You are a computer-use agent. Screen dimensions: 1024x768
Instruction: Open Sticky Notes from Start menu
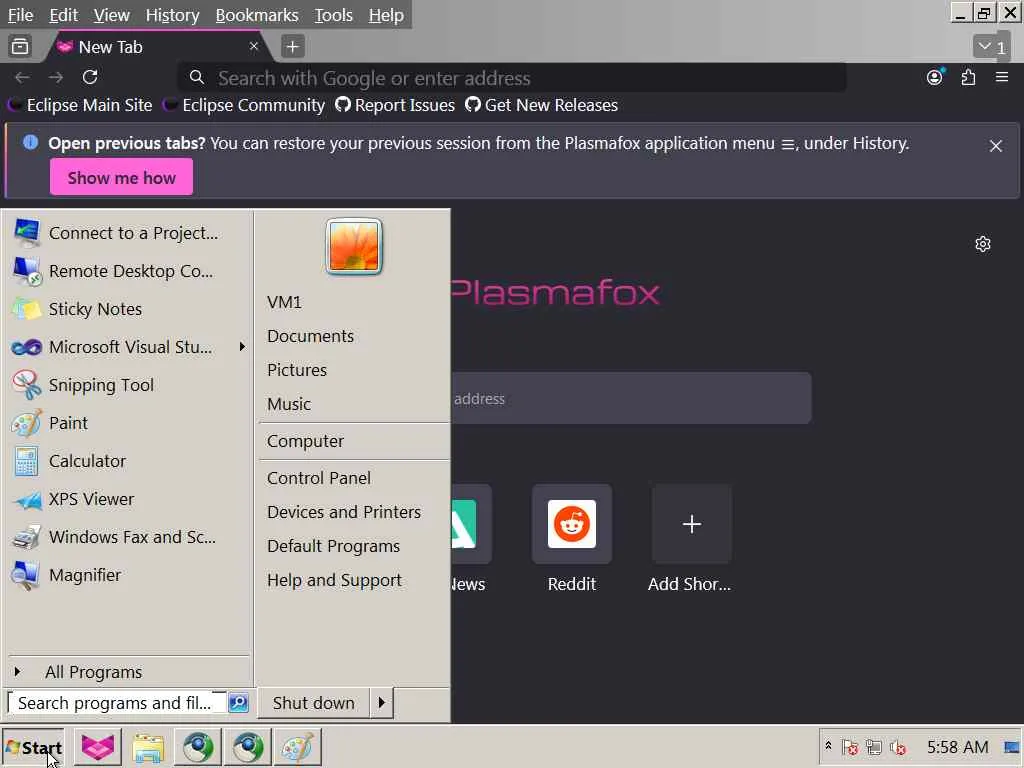point(127,309)
